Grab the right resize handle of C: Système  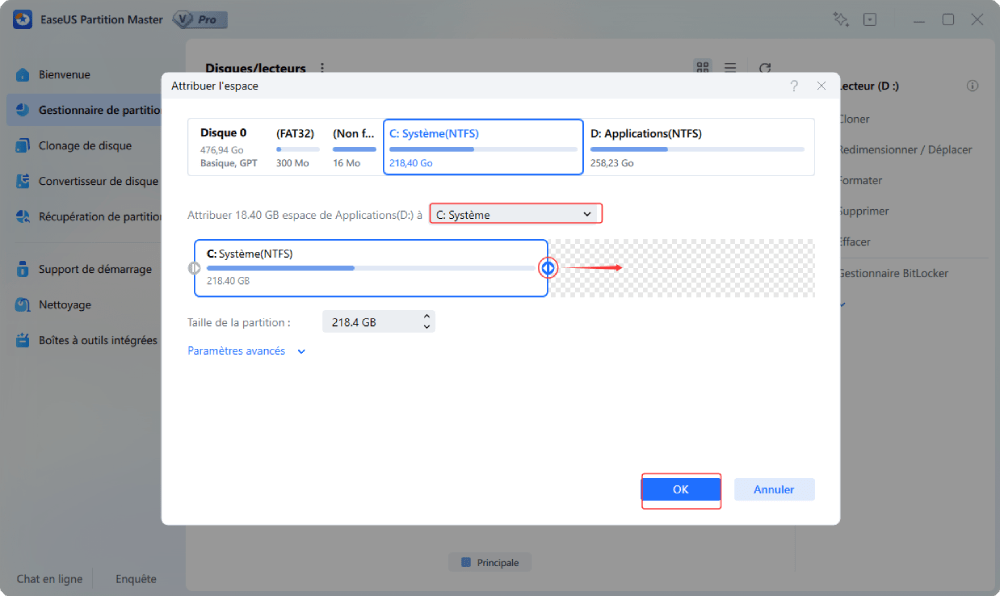tap(548, 268)
